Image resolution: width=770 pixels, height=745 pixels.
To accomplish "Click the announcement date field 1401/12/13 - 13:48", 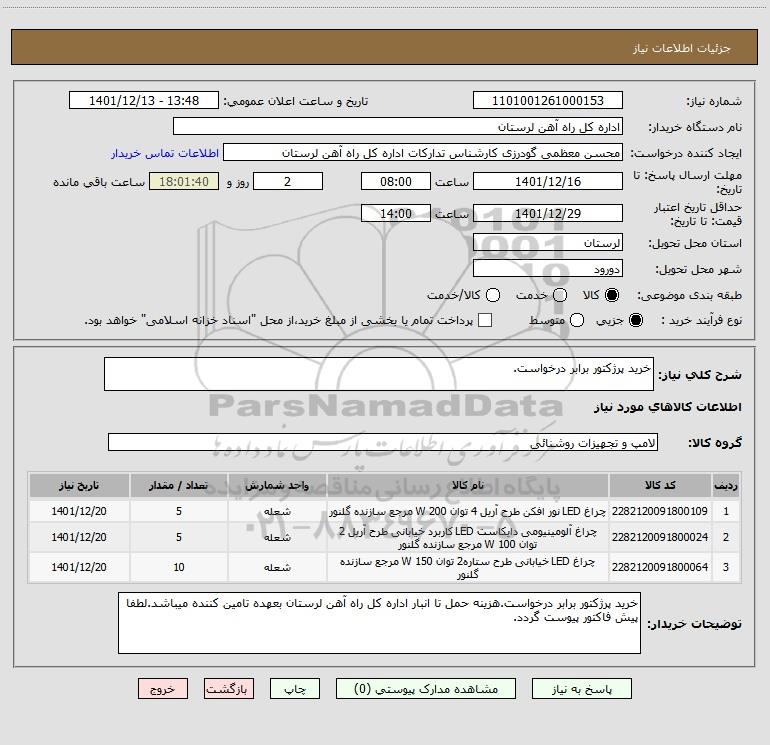I will click(x=144, y=101).
